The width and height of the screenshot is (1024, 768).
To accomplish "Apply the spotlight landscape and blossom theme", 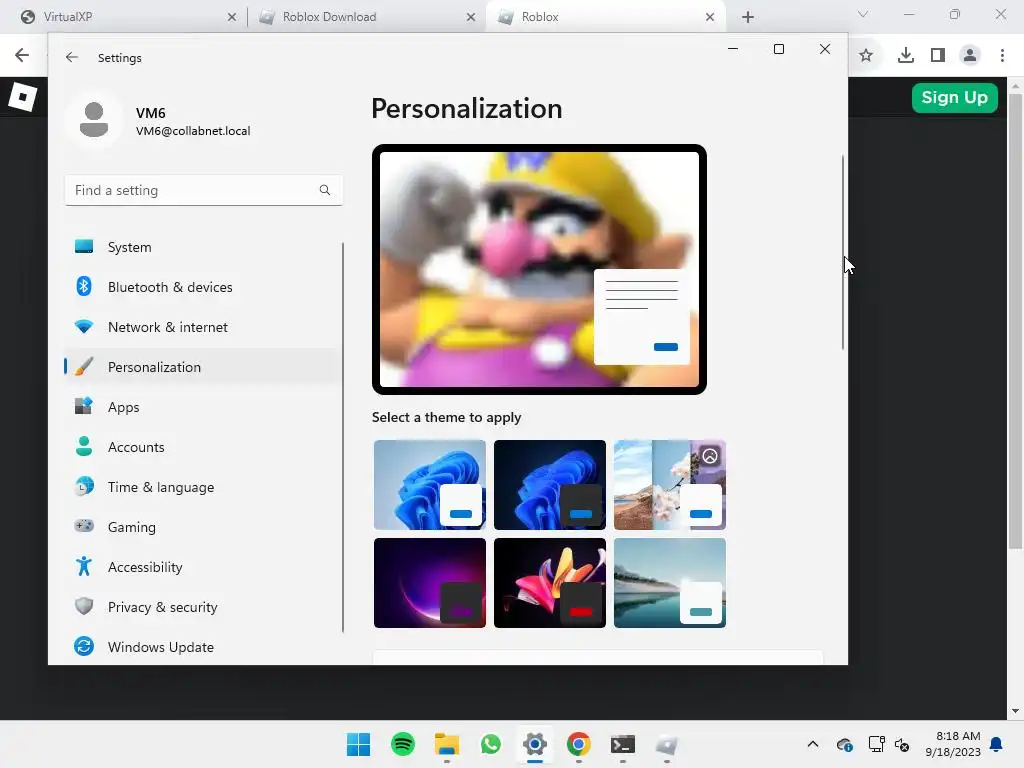I will click(x=670, y=485).
